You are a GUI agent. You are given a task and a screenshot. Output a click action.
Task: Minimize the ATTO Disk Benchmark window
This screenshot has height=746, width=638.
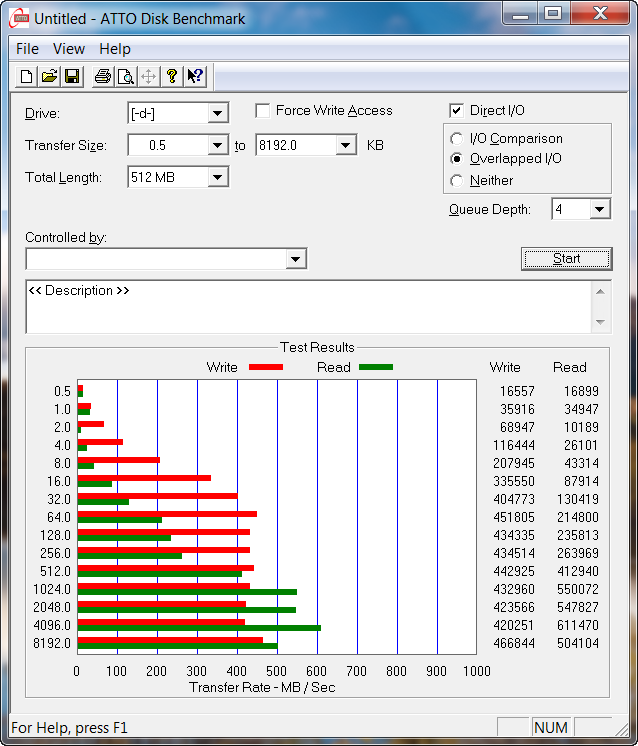click(x=520, y=13)
